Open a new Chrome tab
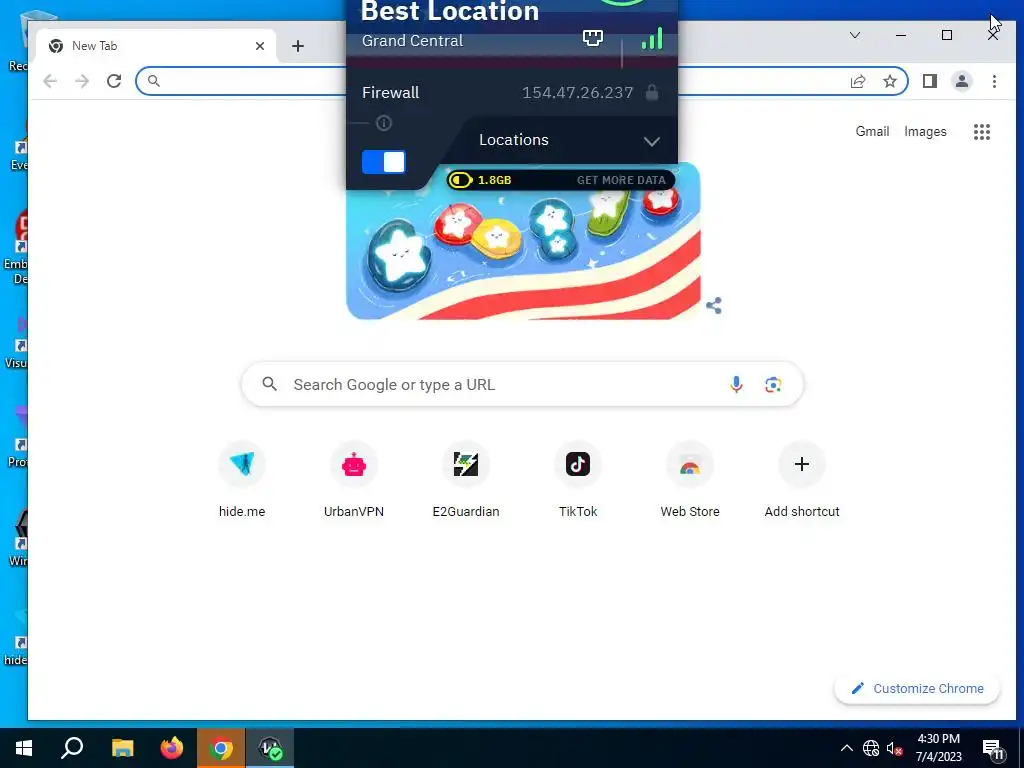 [298, 46]
